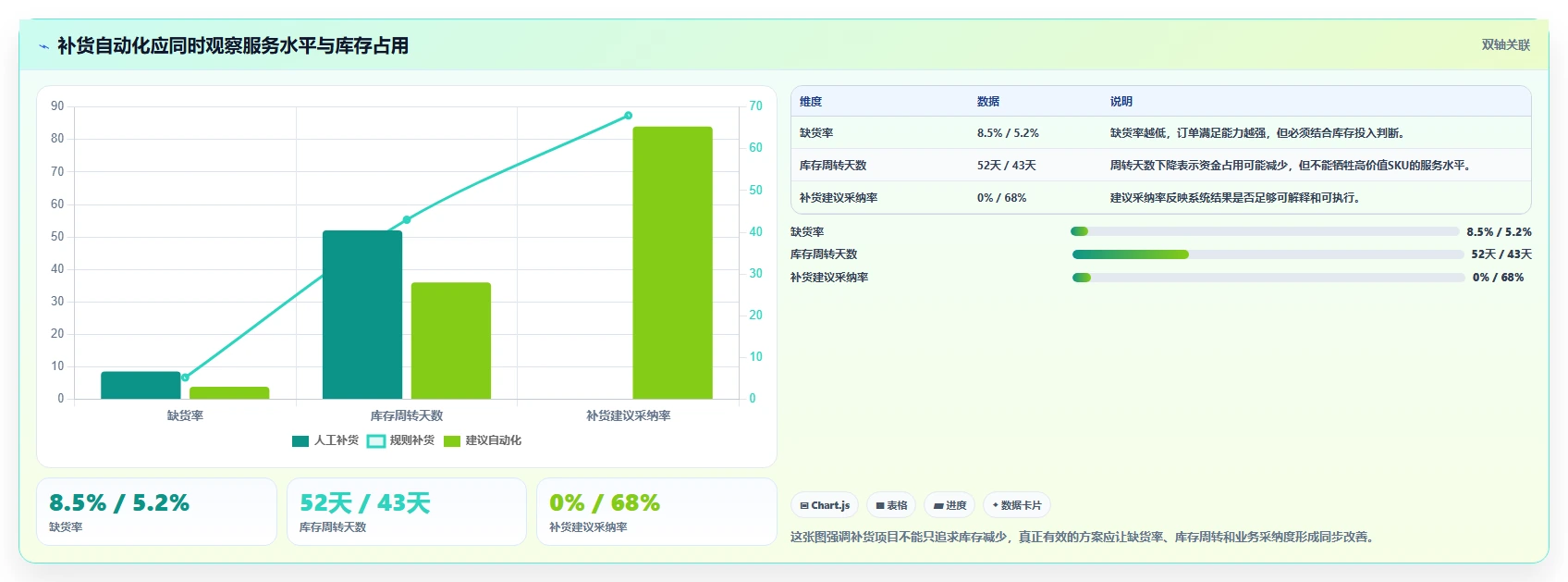Click the 库存周转天数 x-axis label
The width and height of the screenshot is (1568, 582).
tap(407, 416)
